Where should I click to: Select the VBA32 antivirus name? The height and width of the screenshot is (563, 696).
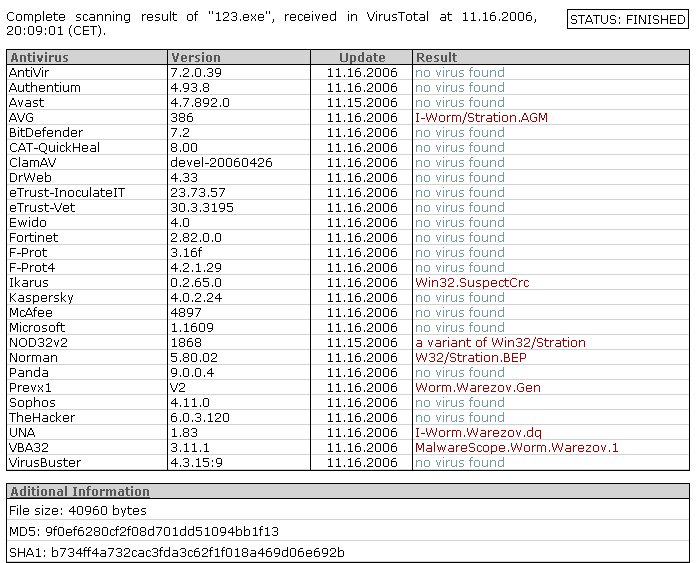pos(29,448)
